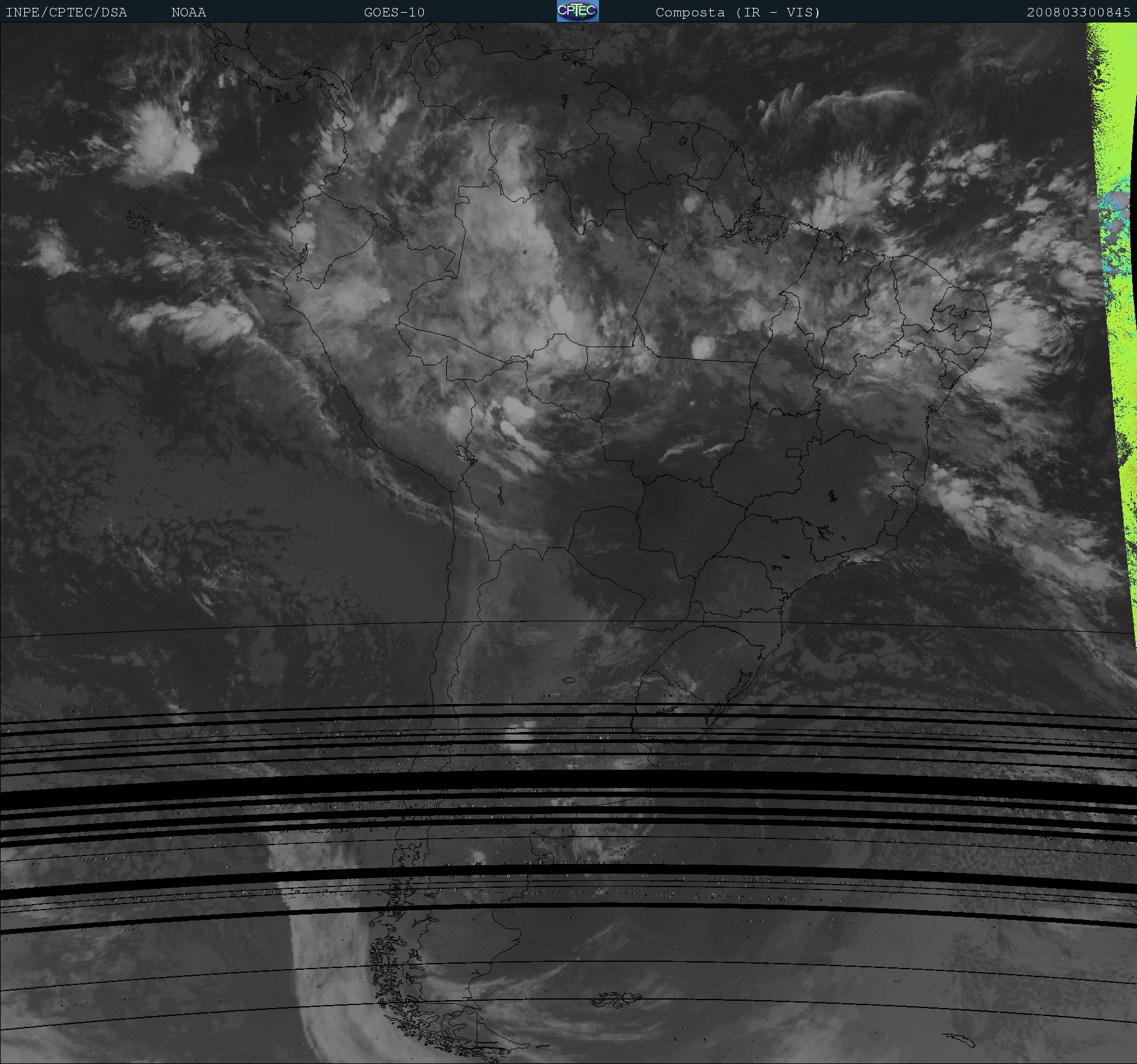Click Brazil's small rectangular Federal District outline
The image size is (1137, 1064).
tap(794, 452)
